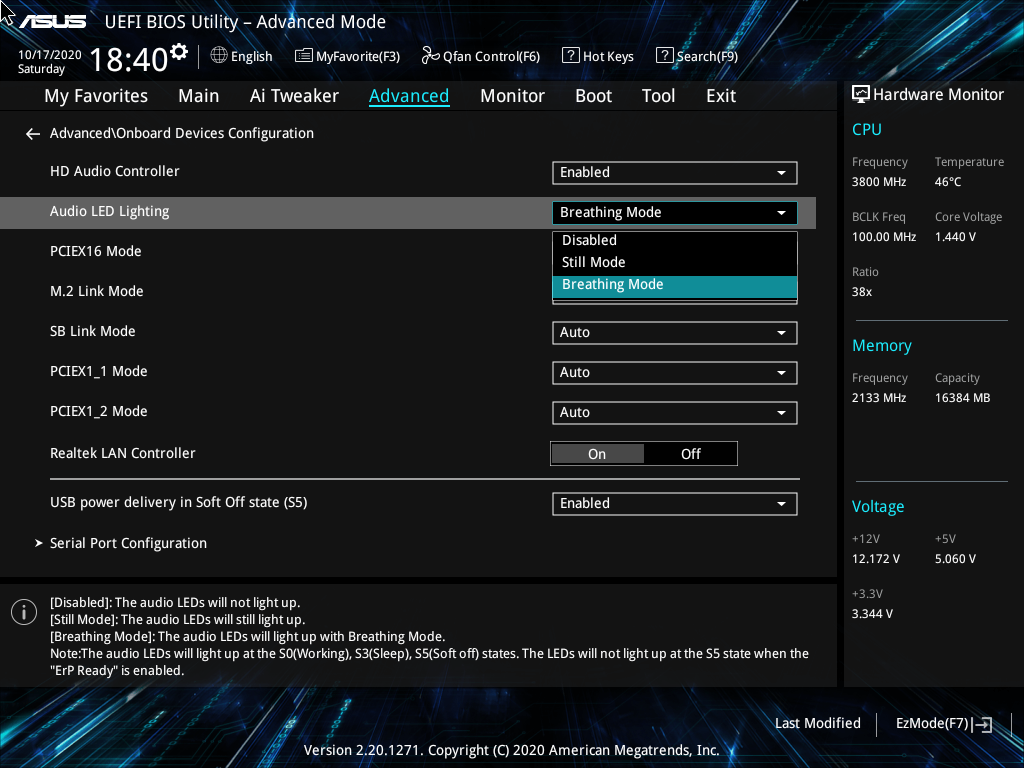
Task: Open the Exit tab
Action: pyautogui.click(x=721, y=96)
